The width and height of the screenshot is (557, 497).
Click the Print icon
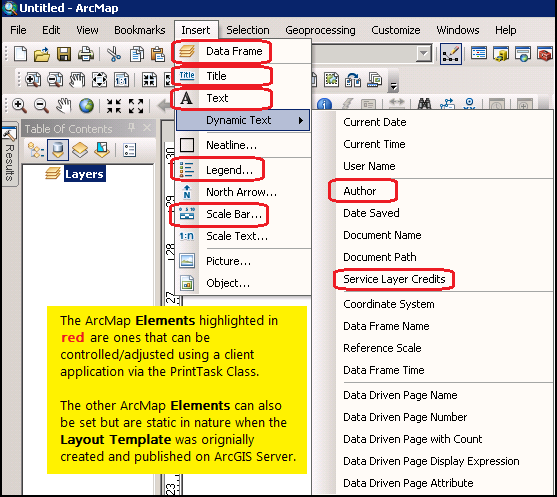pos(86,55)
